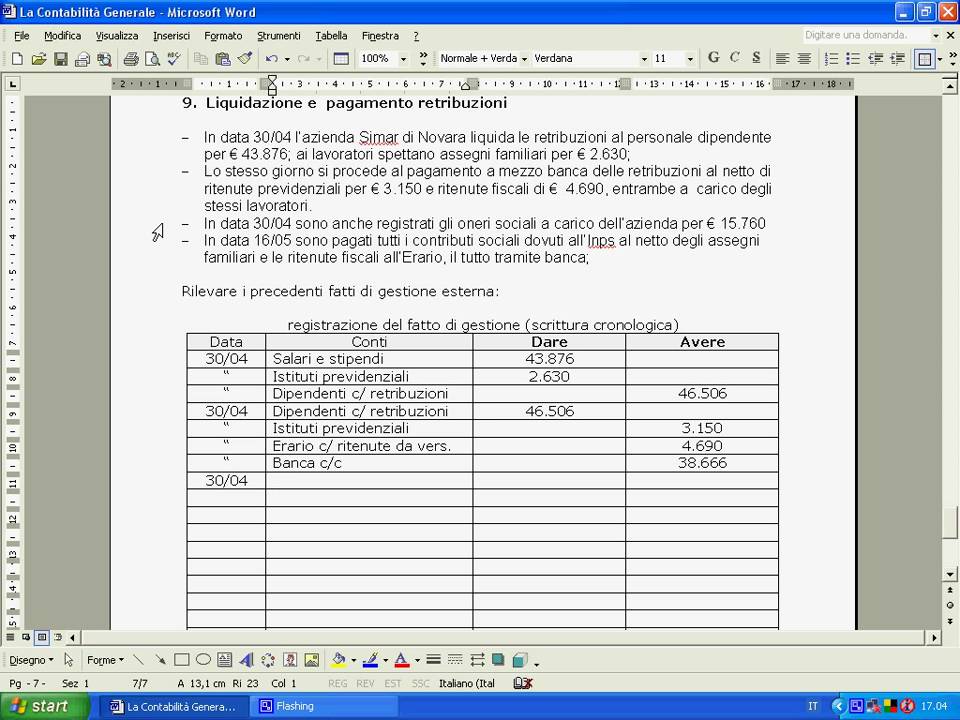Click the Paste clipboard icon
This screenshot has width=960, height=720.
coord(222,59)
